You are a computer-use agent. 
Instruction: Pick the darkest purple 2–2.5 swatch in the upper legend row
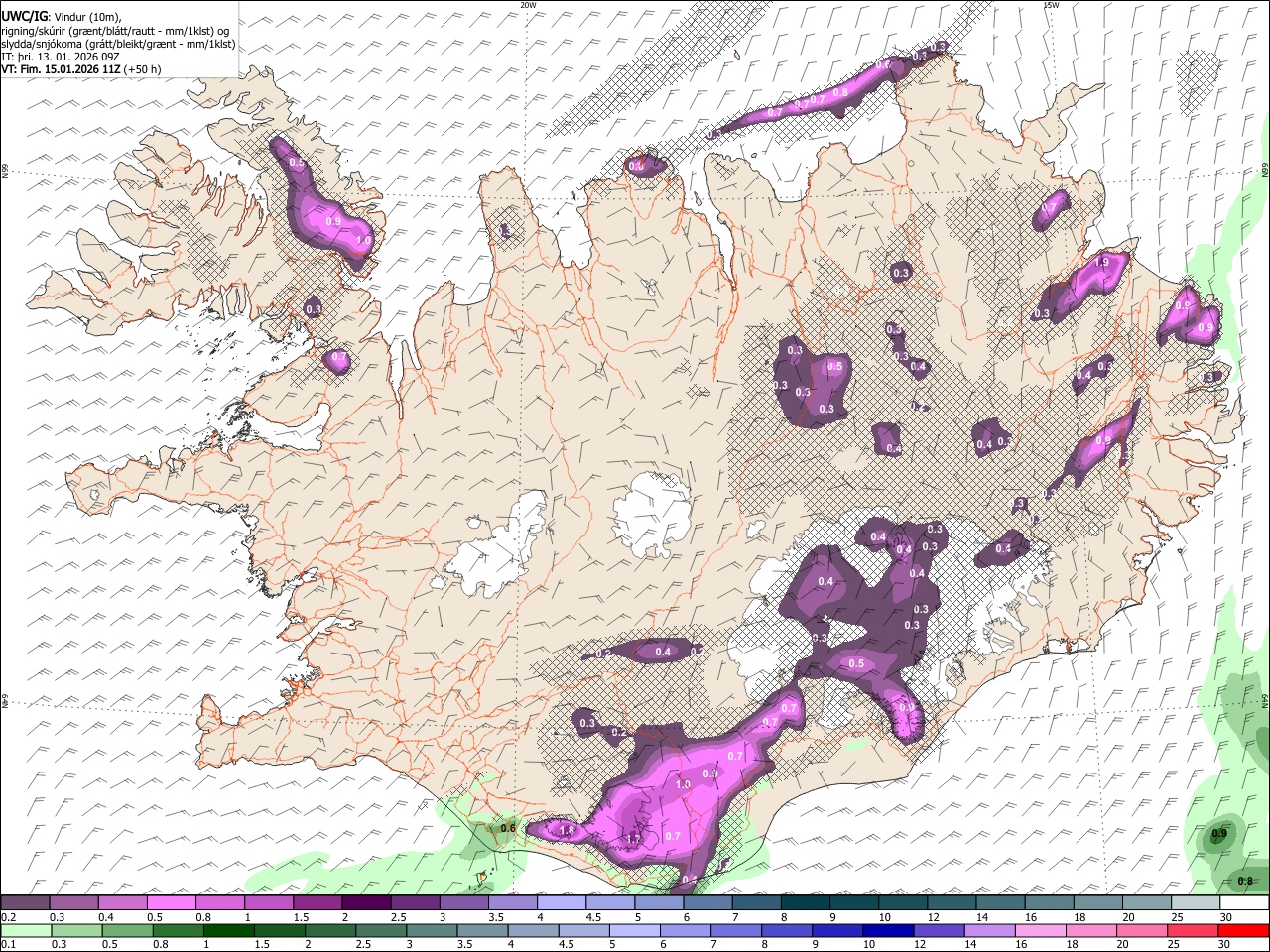coord(366,902)
